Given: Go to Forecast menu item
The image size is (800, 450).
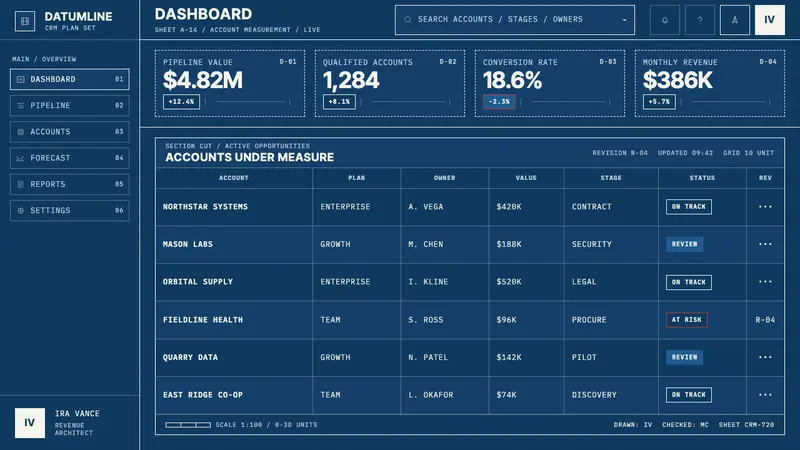Looking at the screenshot, I should tap(69, 158).
